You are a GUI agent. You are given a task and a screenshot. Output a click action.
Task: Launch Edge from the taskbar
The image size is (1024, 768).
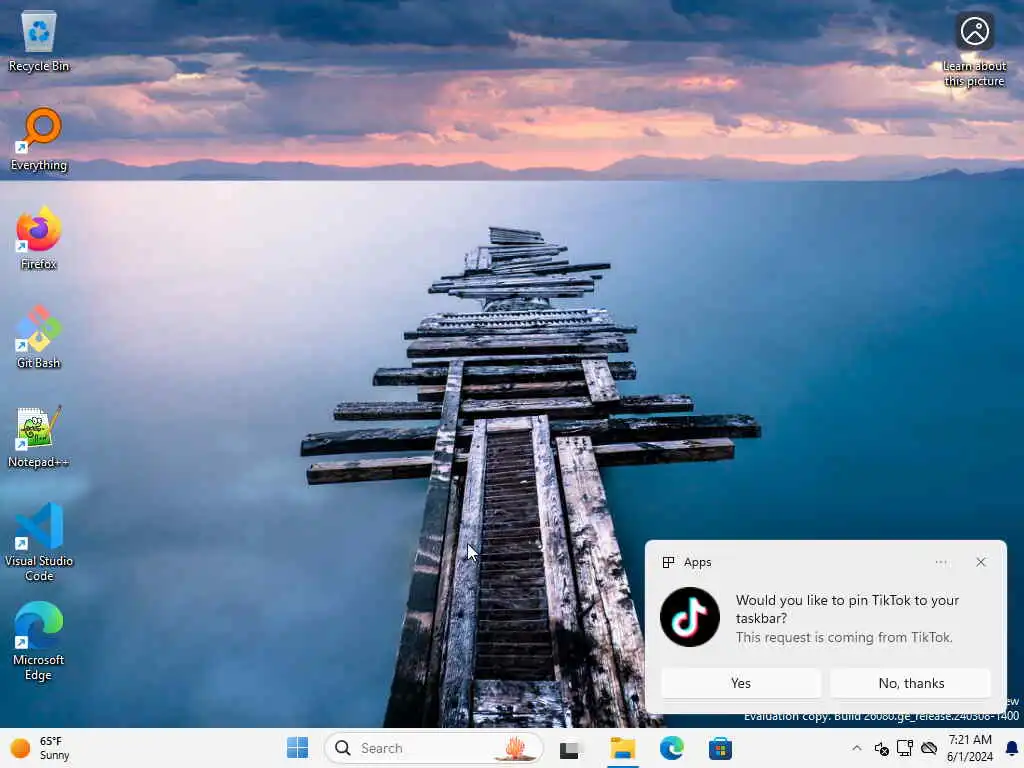pos(671,748)
